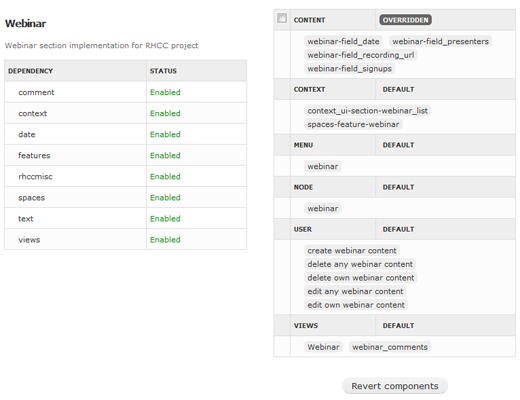Select the webinar-field_presenters component
The image size is (520, 400).
click(440, 41)
